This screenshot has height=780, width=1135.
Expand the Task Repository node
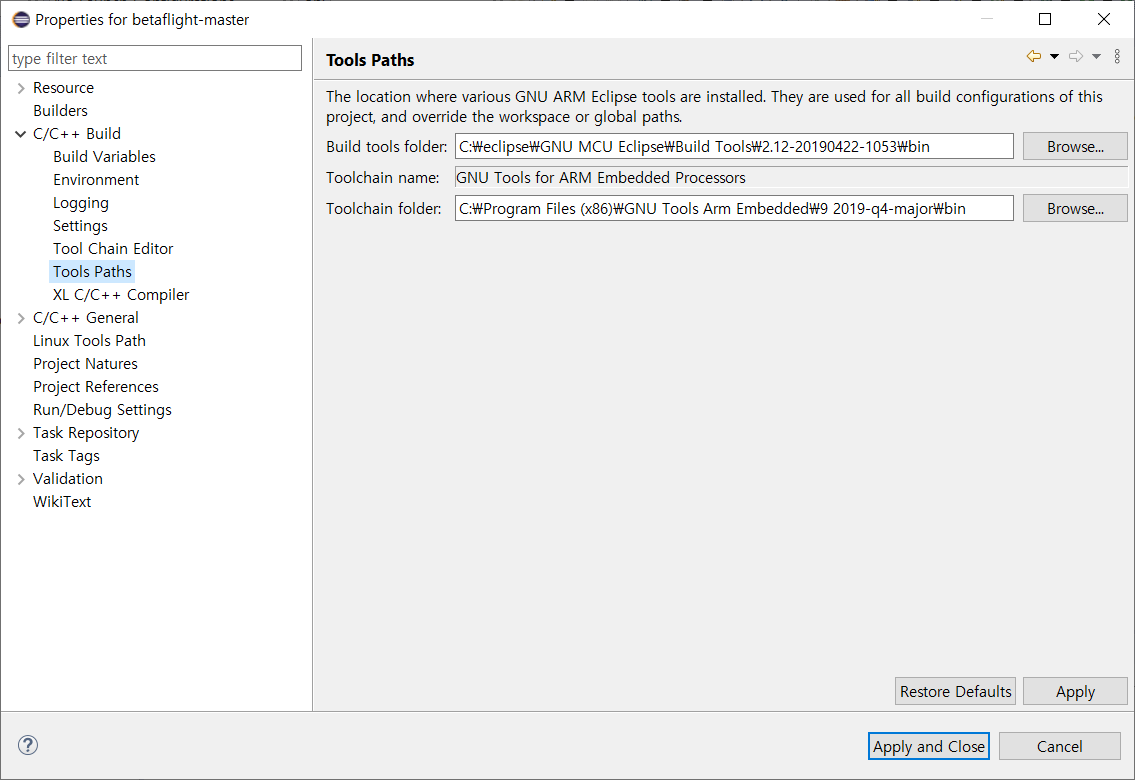(x=21, y=433)
